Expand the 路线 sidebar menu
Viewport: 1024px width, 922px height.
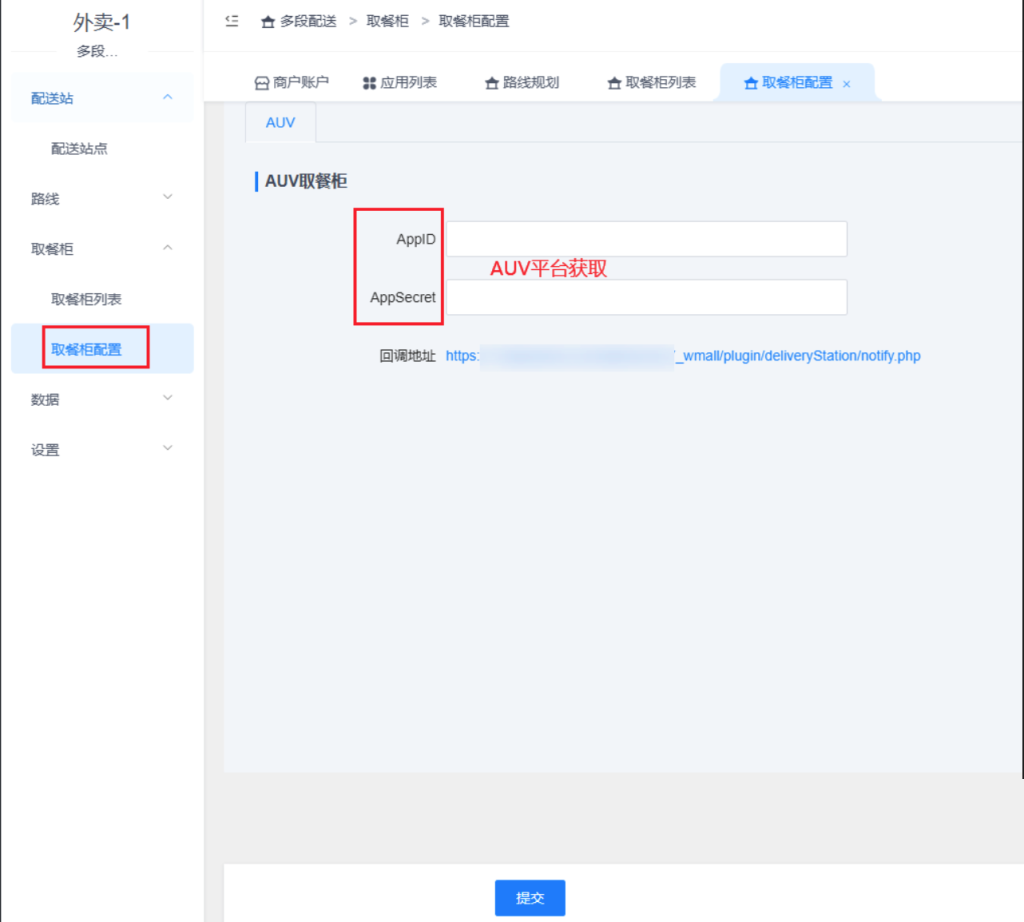point(167,198)
